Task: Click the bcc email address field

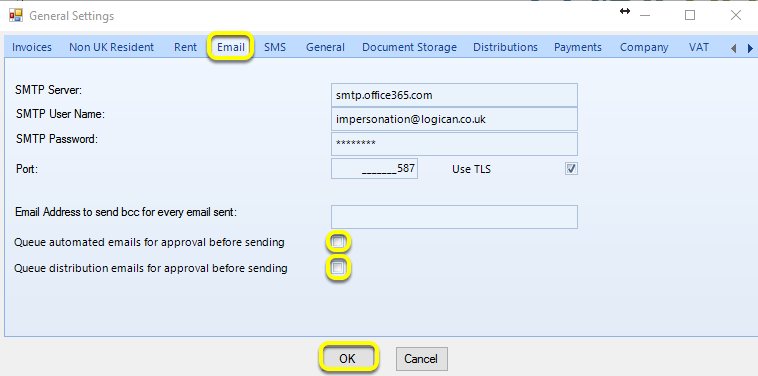Action: [454, 217]
